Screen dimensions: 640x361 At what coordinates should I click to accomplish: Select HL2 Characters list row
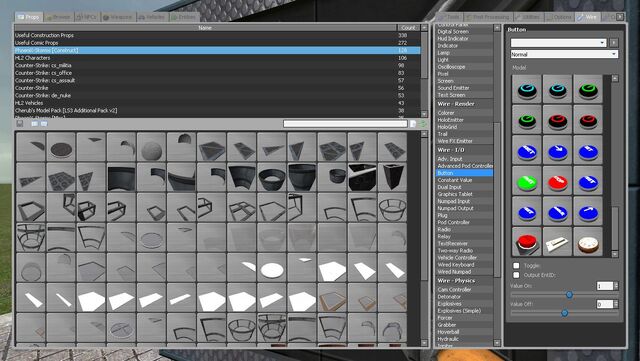click(217, 58)
